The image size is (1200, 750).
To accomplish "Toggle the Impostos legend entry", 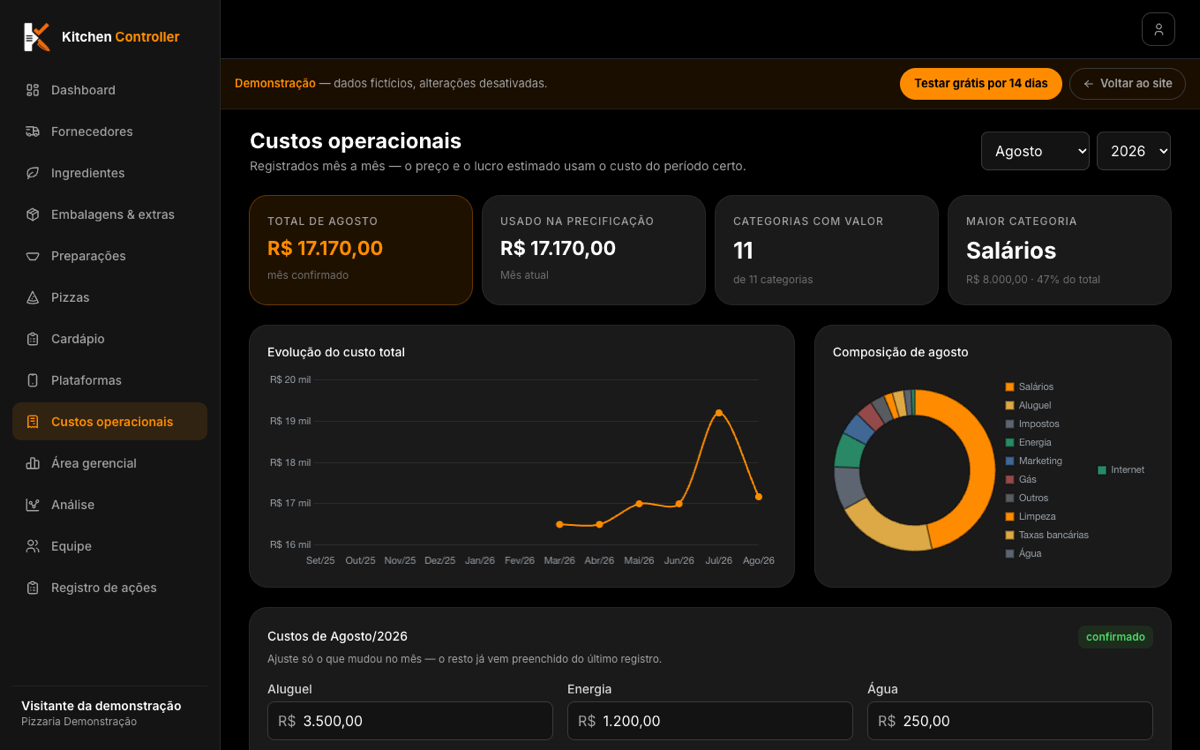I will [1032, 424].
